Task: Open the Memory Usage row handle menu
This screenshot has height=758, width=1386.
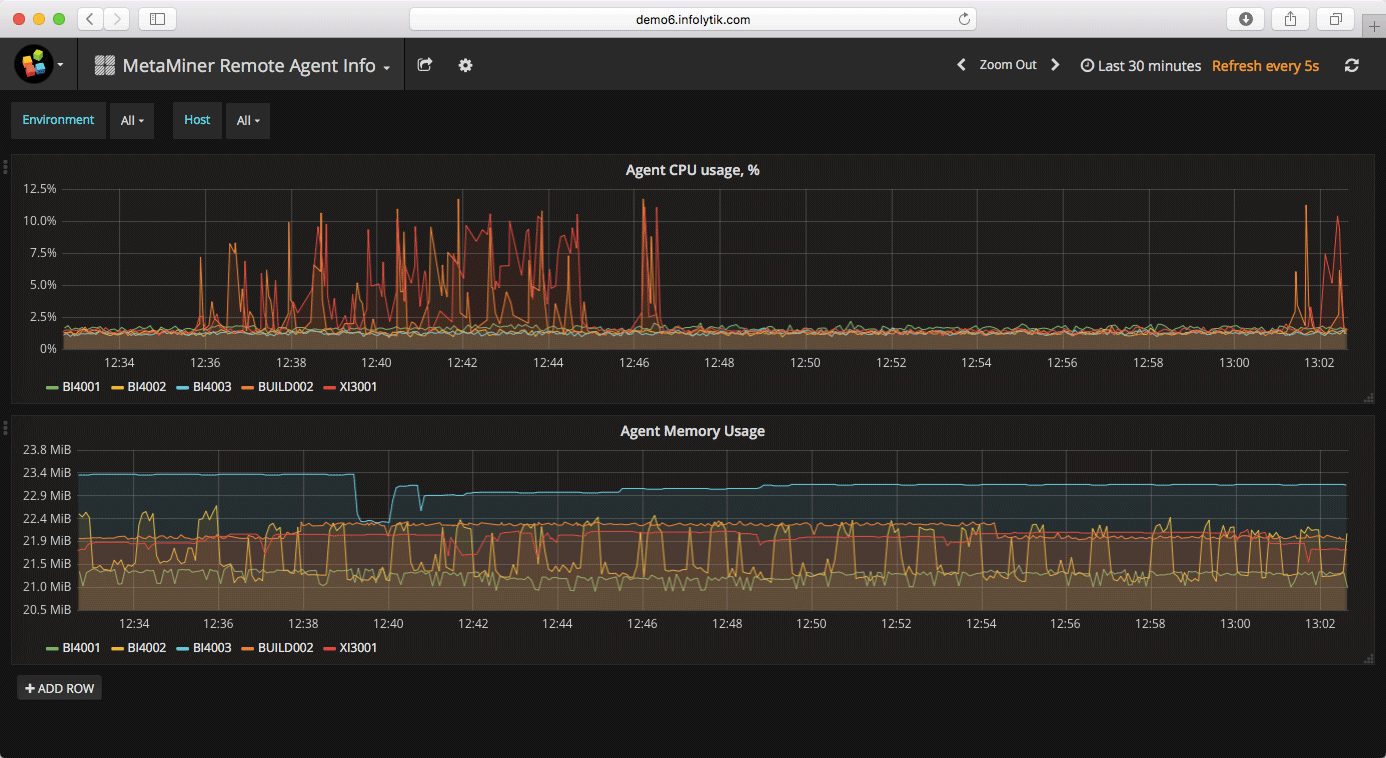Action: (x=5, y=427)
